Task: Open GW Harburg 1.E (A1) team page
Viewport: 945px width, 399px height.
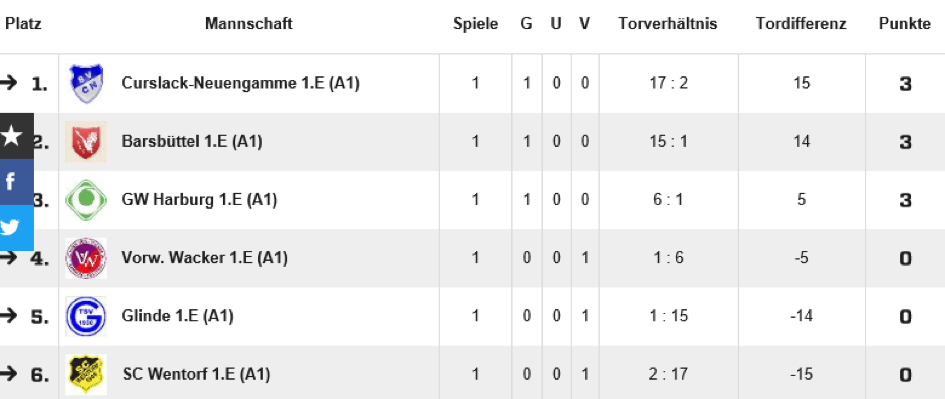Action: point(199,200)
